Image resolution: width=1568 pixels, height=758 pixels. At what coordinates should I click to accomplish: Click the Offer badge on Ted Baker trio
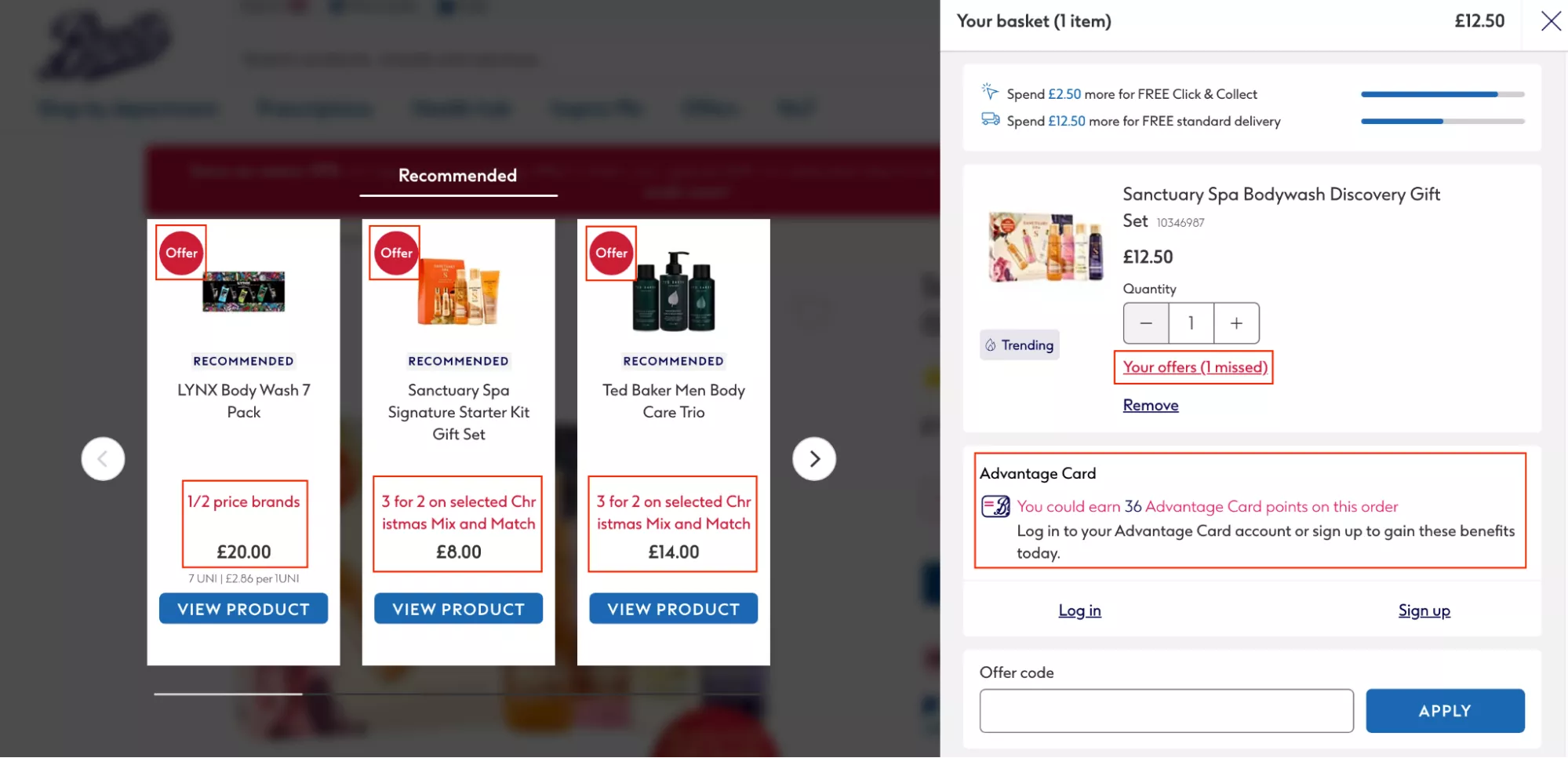[611, 253]
